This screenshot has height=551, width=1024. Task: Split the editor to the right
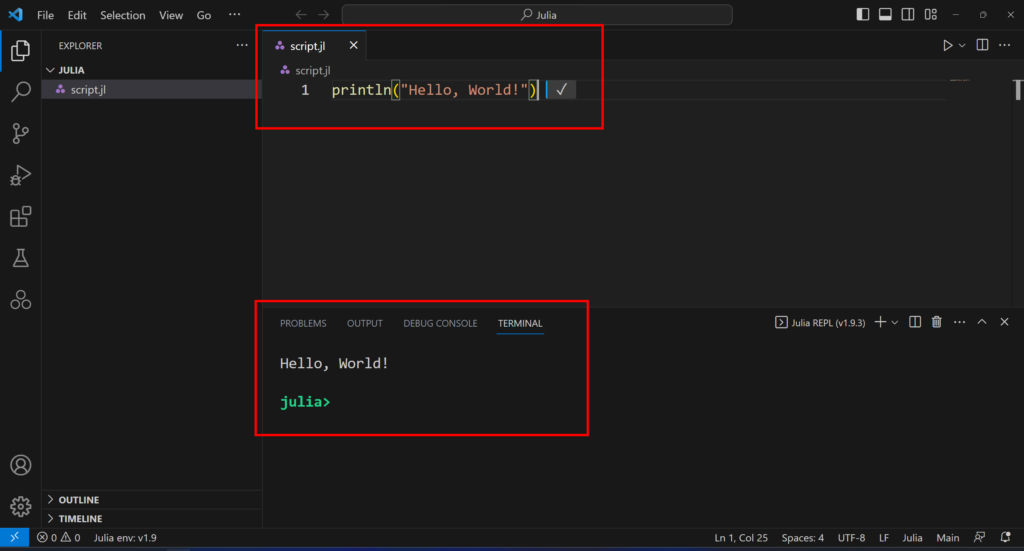(x=982, y=45)
